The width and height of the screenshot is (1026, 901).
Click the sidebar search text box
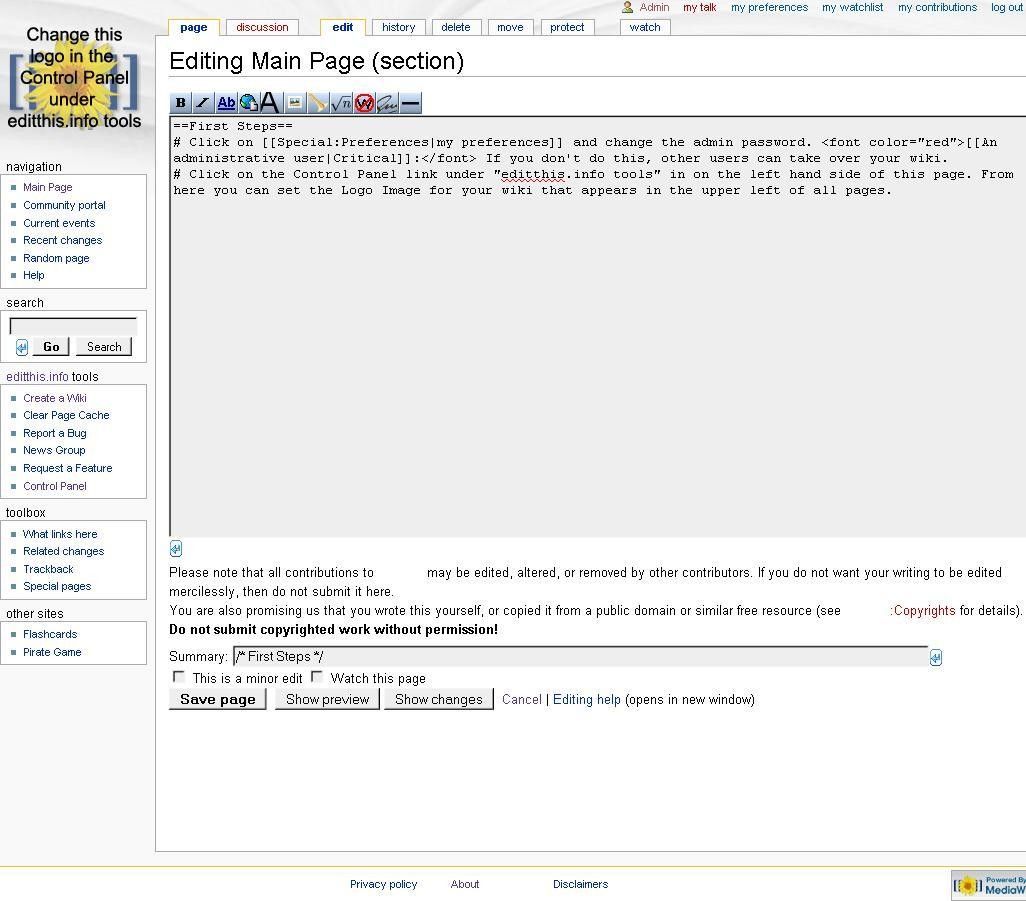point(73,326)
